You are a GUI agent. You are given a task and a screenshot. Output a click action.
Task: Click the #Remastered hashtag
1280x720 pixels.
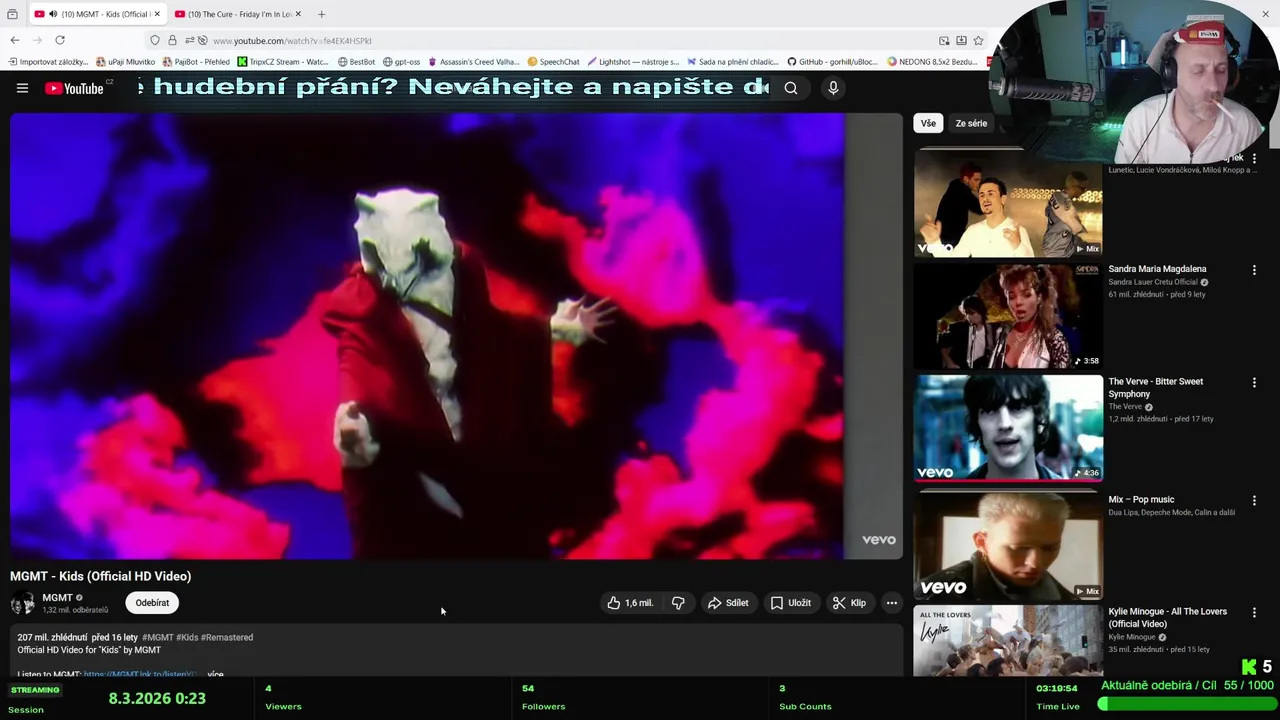click(227, 637)
